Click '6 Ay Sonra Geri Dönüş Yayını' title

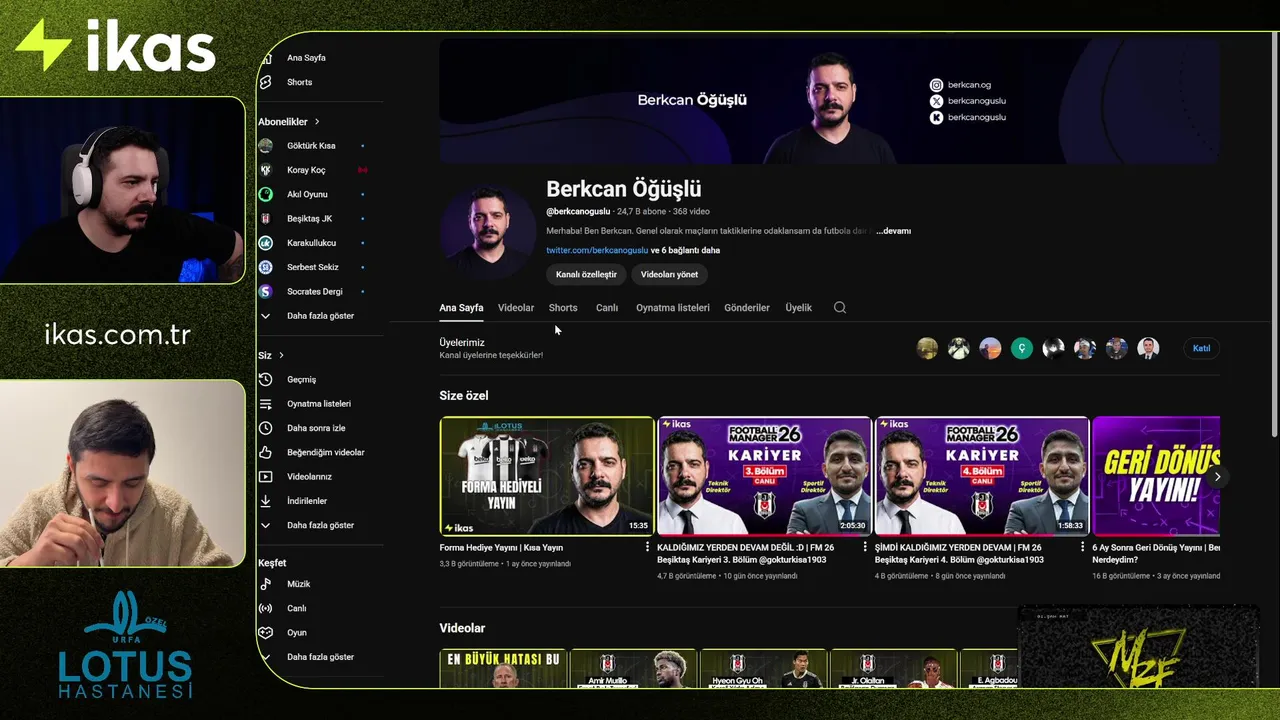point(1156,554)
